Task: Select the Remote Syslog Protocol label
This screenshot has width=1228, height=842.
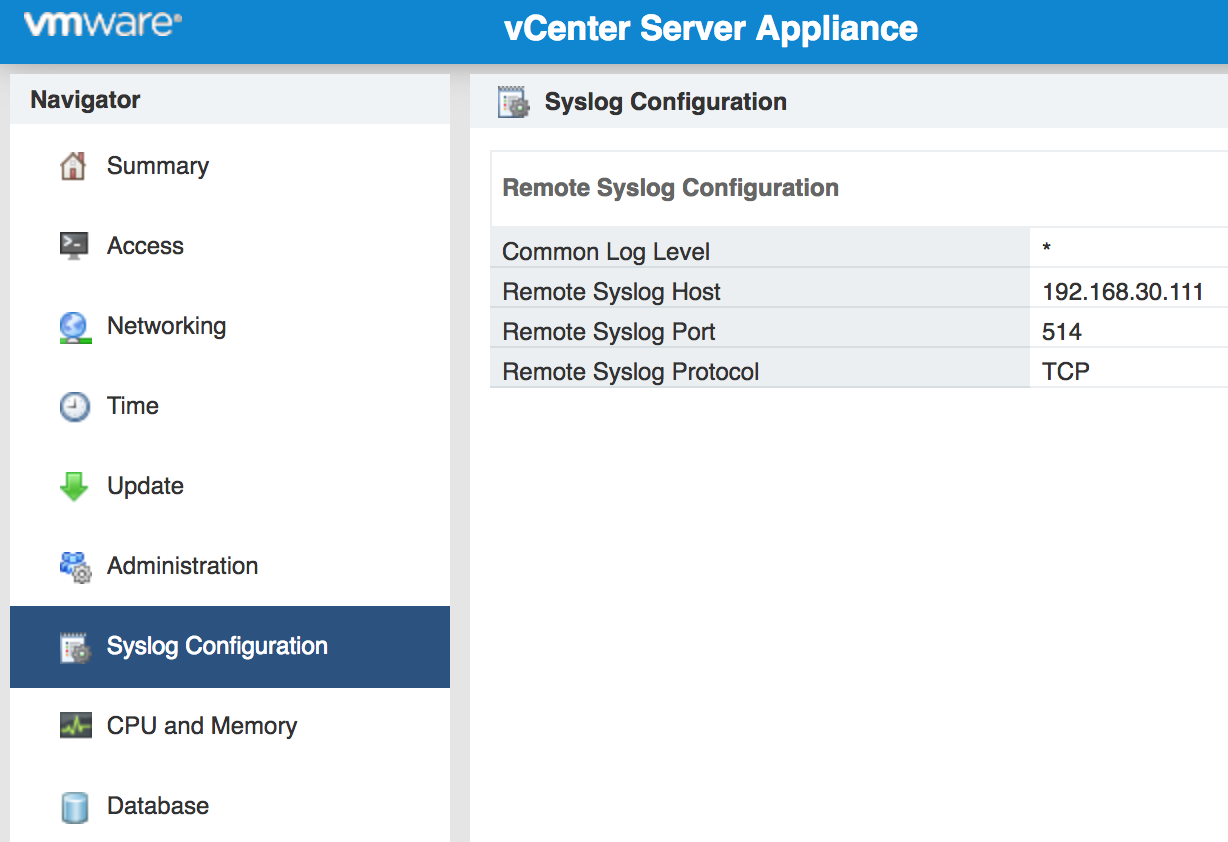Action: point(630,372)
